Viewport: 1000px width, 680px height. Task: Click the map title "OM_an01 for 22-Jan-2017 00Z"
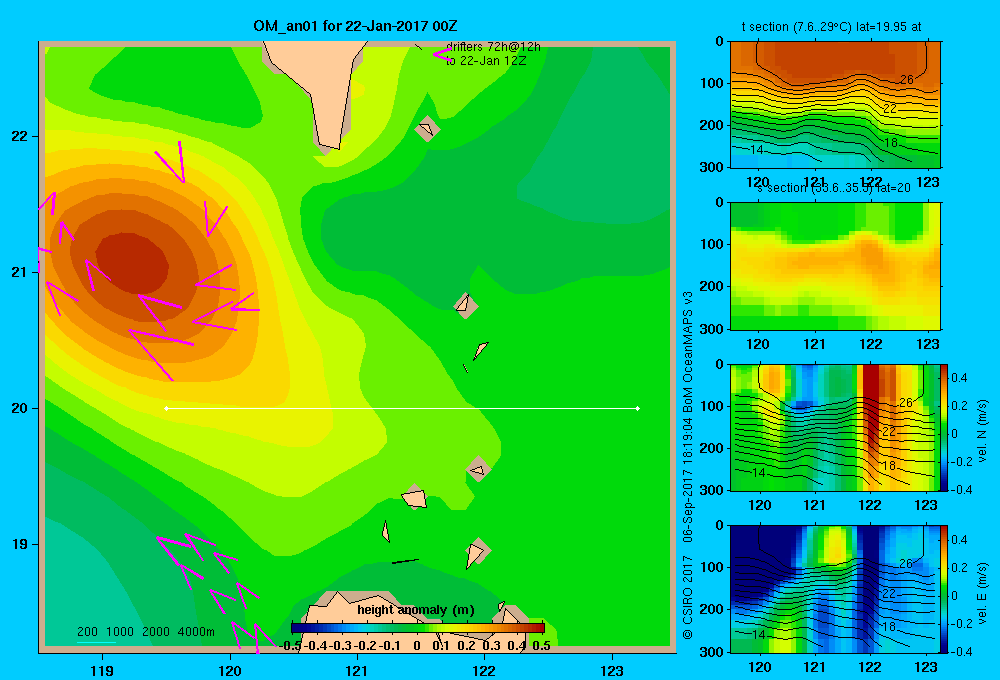355,26
